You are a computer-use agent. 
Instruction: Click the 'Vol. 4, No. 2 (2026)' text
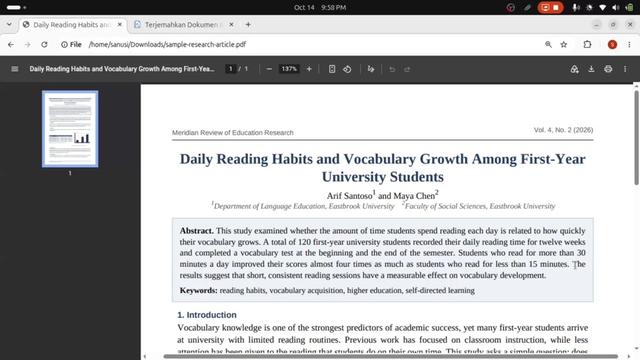click(563, 130)
